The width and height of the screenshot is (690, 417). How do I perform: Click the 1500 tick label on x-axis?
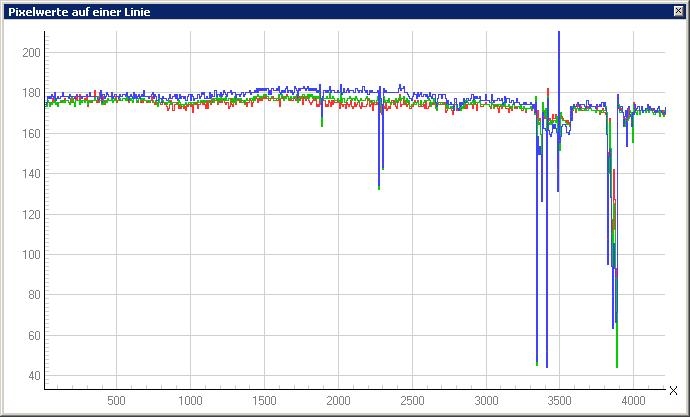point(264,401)
